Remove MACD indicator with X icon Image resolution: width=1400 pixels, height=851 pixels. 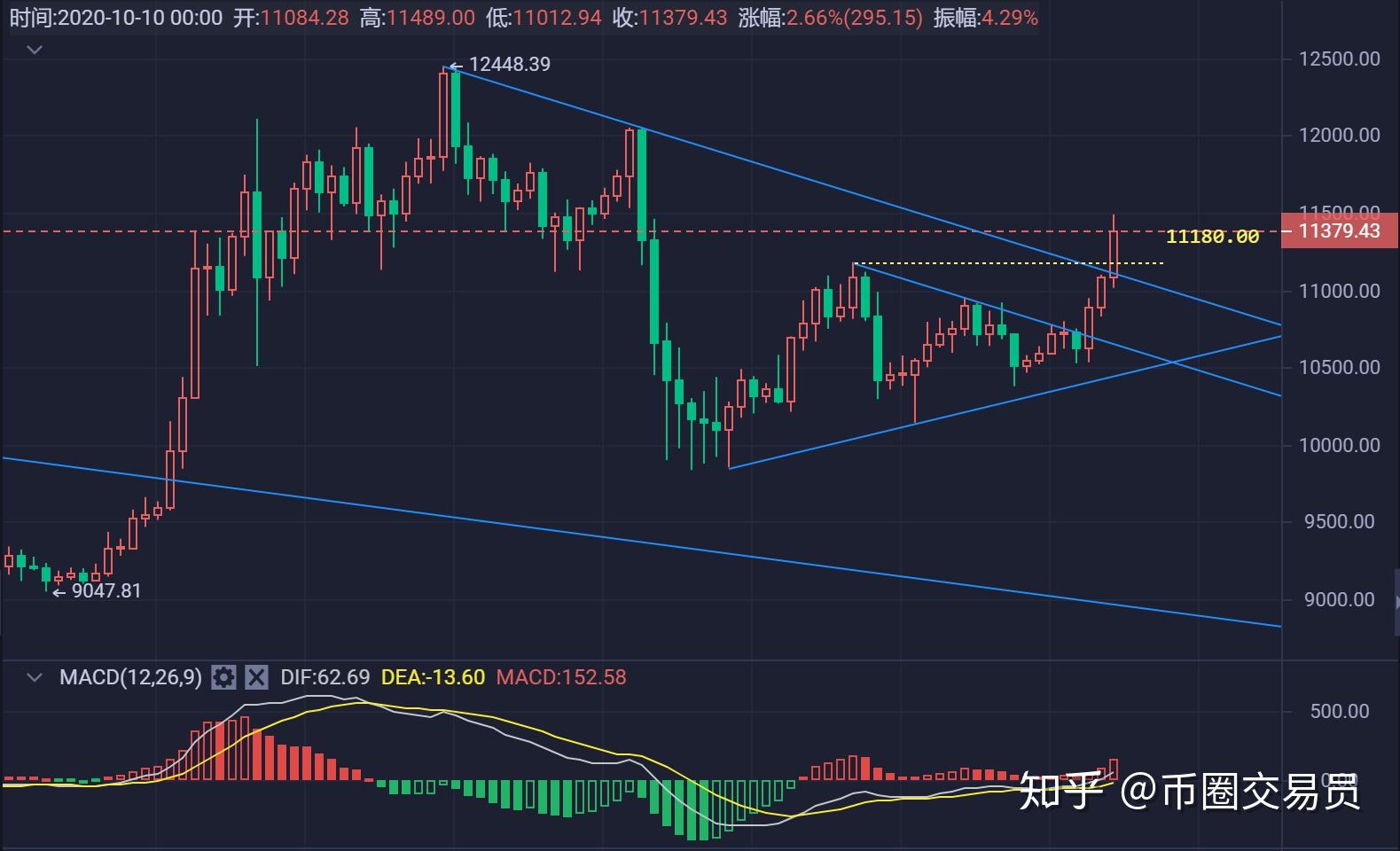(256, 677)
